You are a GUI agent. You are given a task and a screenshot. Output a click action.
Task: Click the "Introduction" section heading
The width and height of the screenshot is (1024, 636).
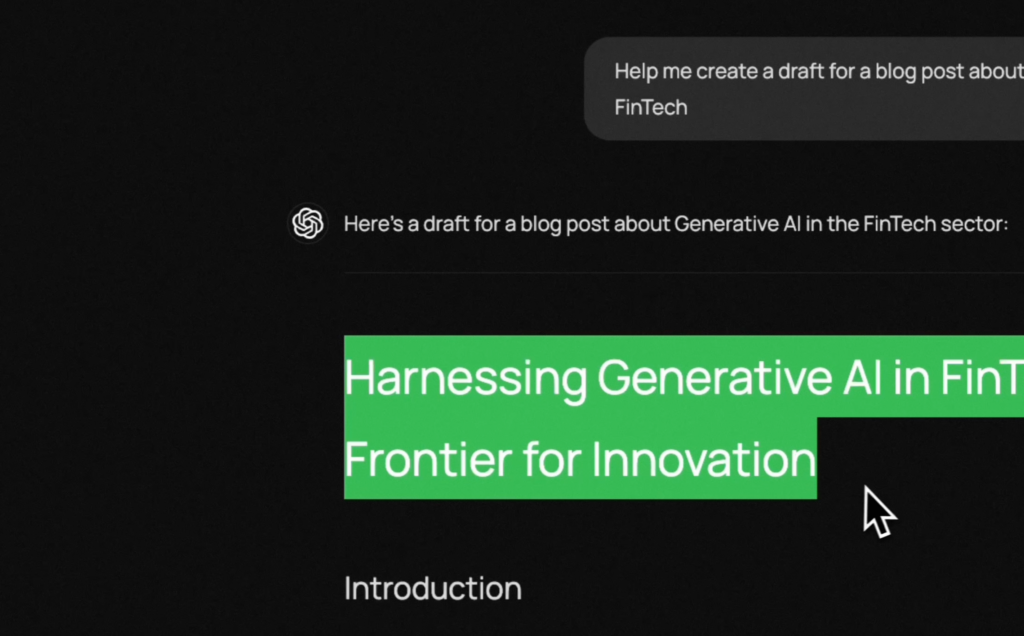click(x=433, y=588)
